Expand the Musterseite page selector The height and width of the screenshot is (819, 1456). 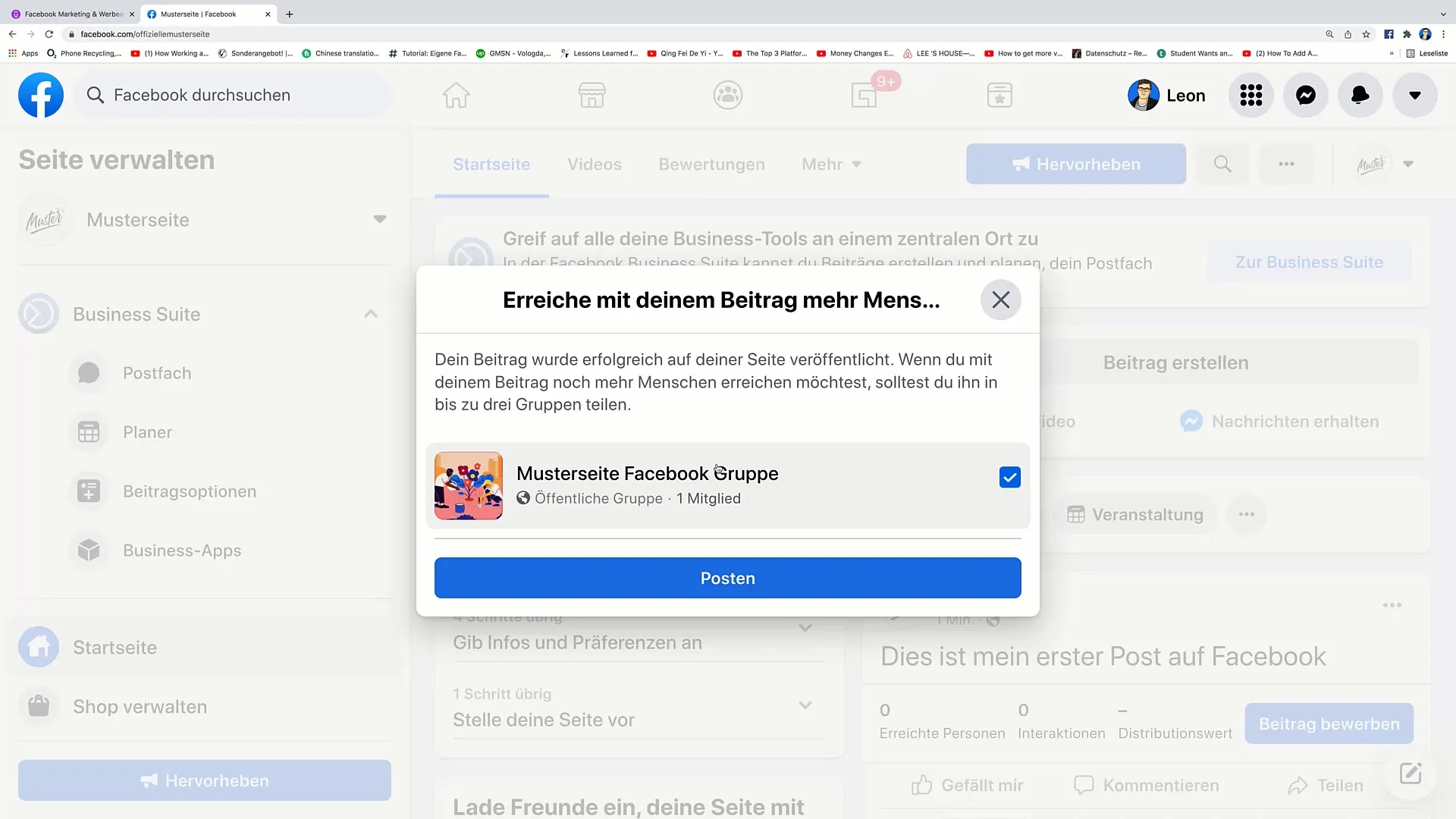[x=380, y=220]
